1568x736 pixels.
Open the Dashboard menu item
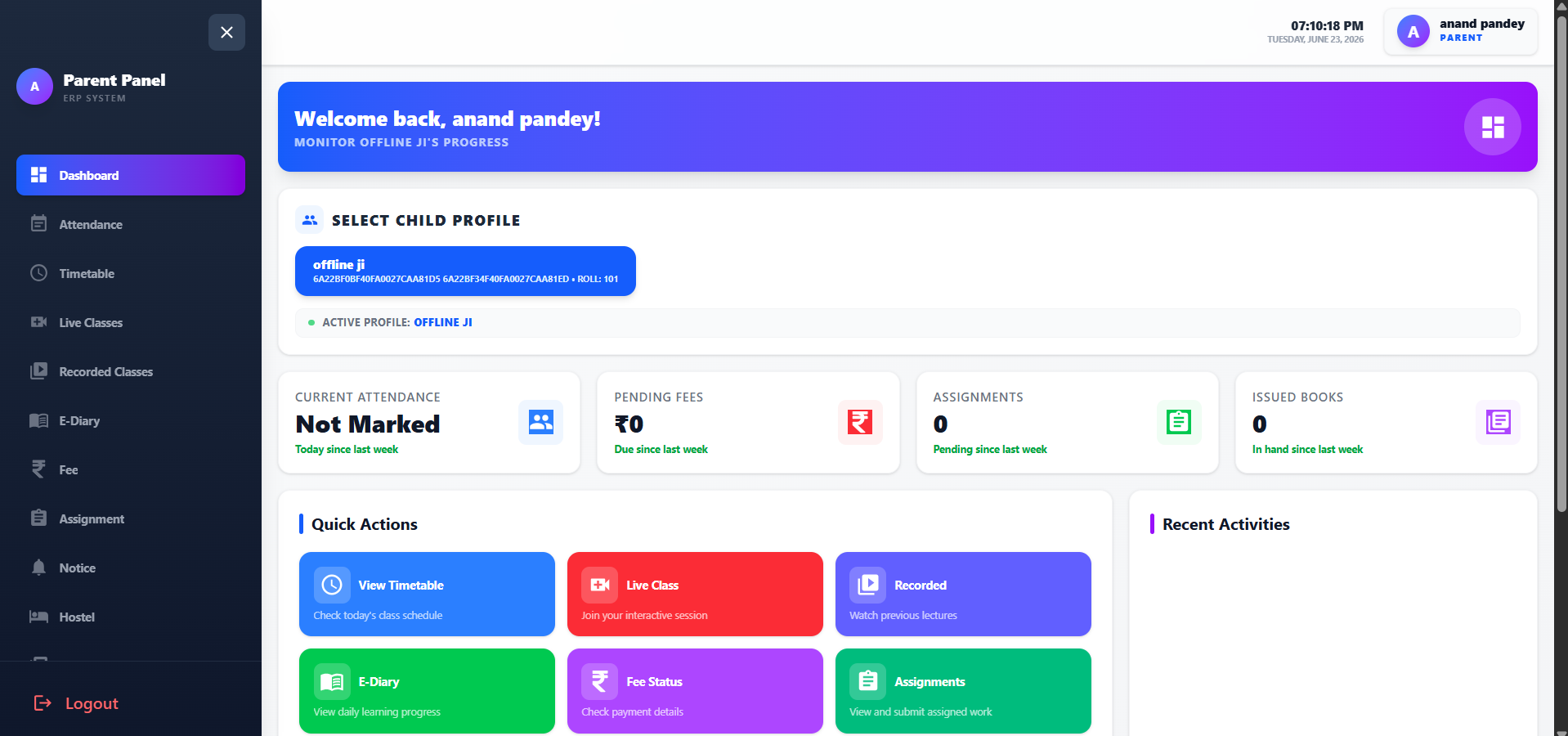pyautogui.click(x=131, y=175)
